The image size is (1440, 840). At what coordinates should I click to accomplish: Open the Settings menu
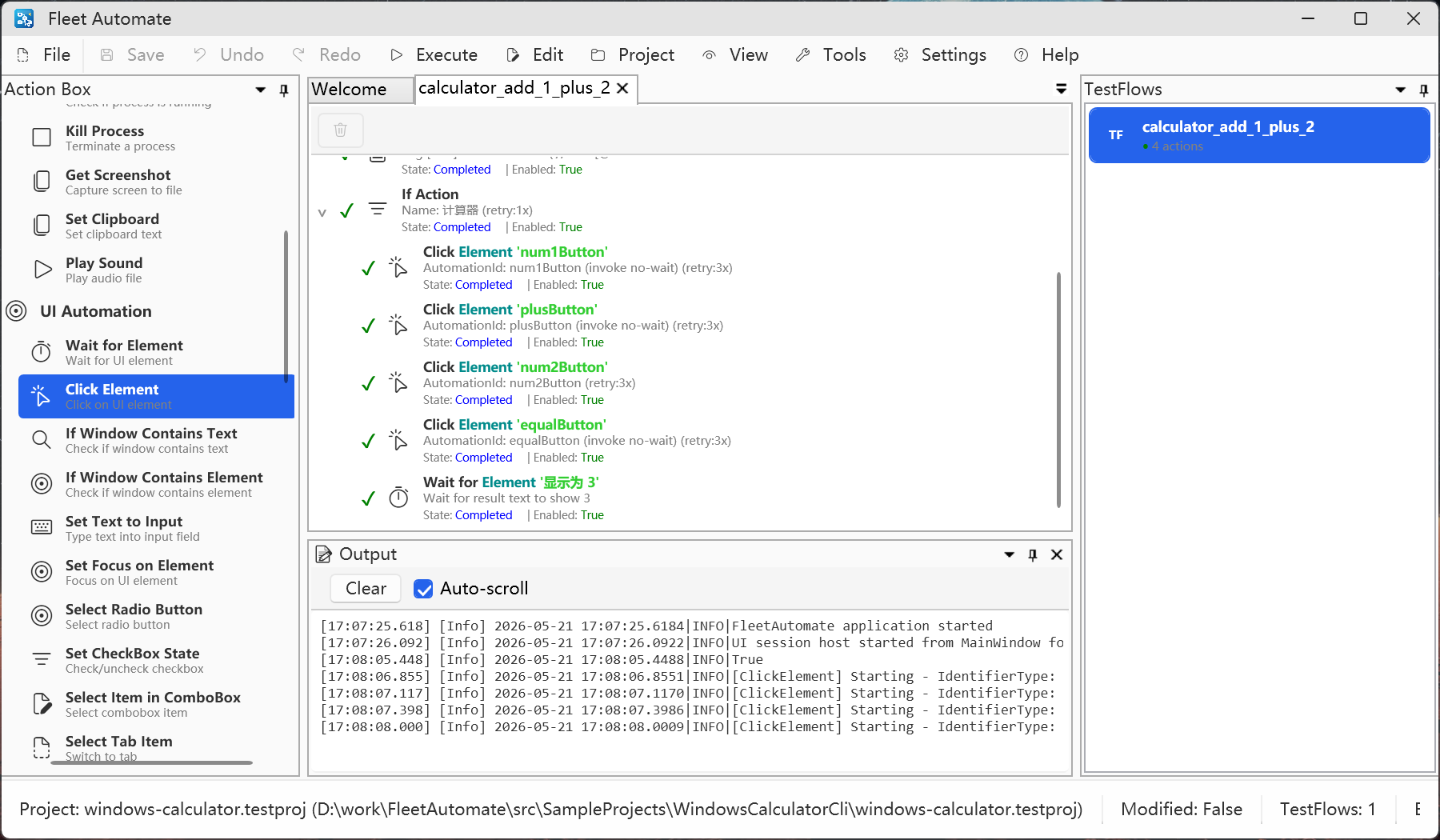[x=939, y=54]
